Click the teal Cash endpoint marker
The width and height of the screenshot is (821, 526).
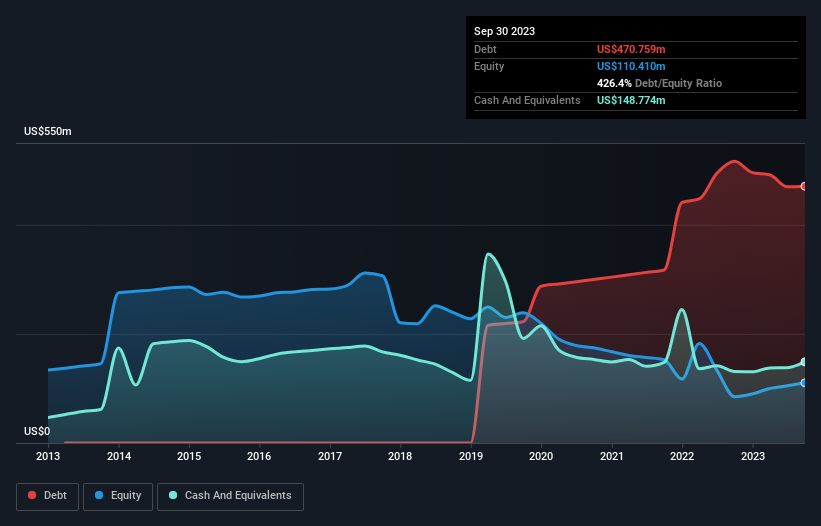pos(804,362)
